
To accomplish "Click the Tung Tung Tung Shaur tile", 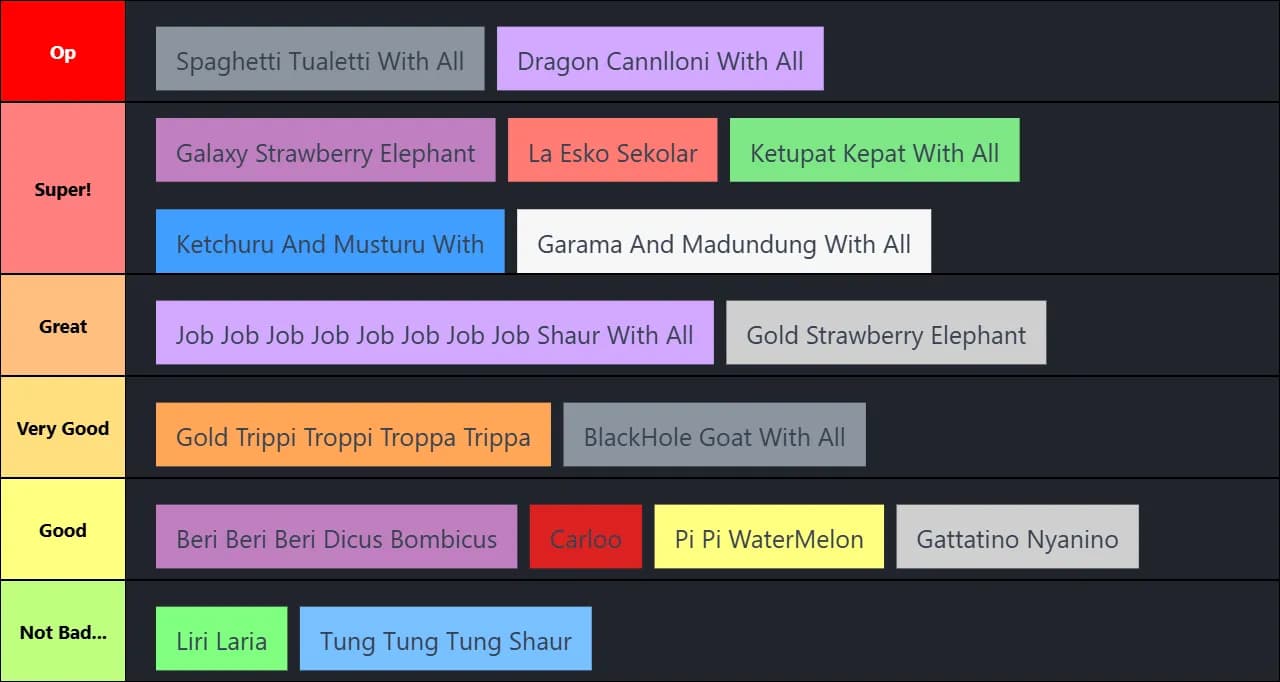I will coord(445,639).
